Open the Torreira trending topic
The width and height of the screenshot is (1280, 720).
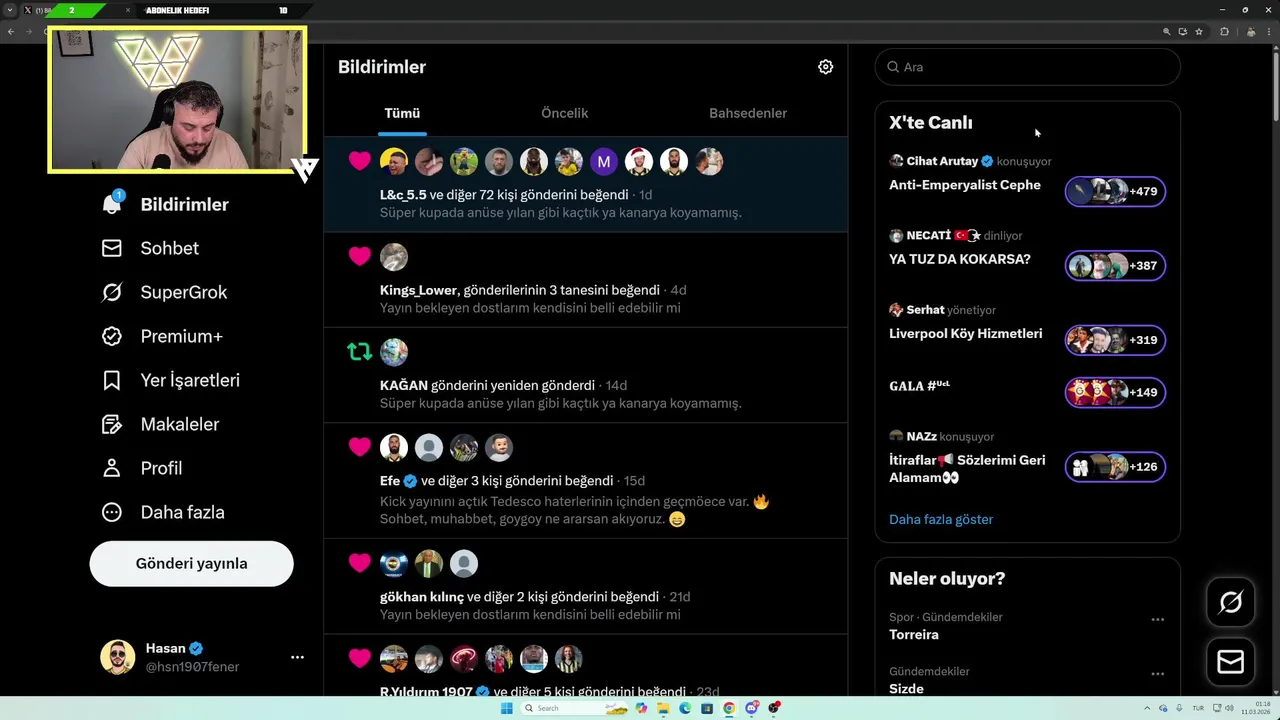(913, 634)
